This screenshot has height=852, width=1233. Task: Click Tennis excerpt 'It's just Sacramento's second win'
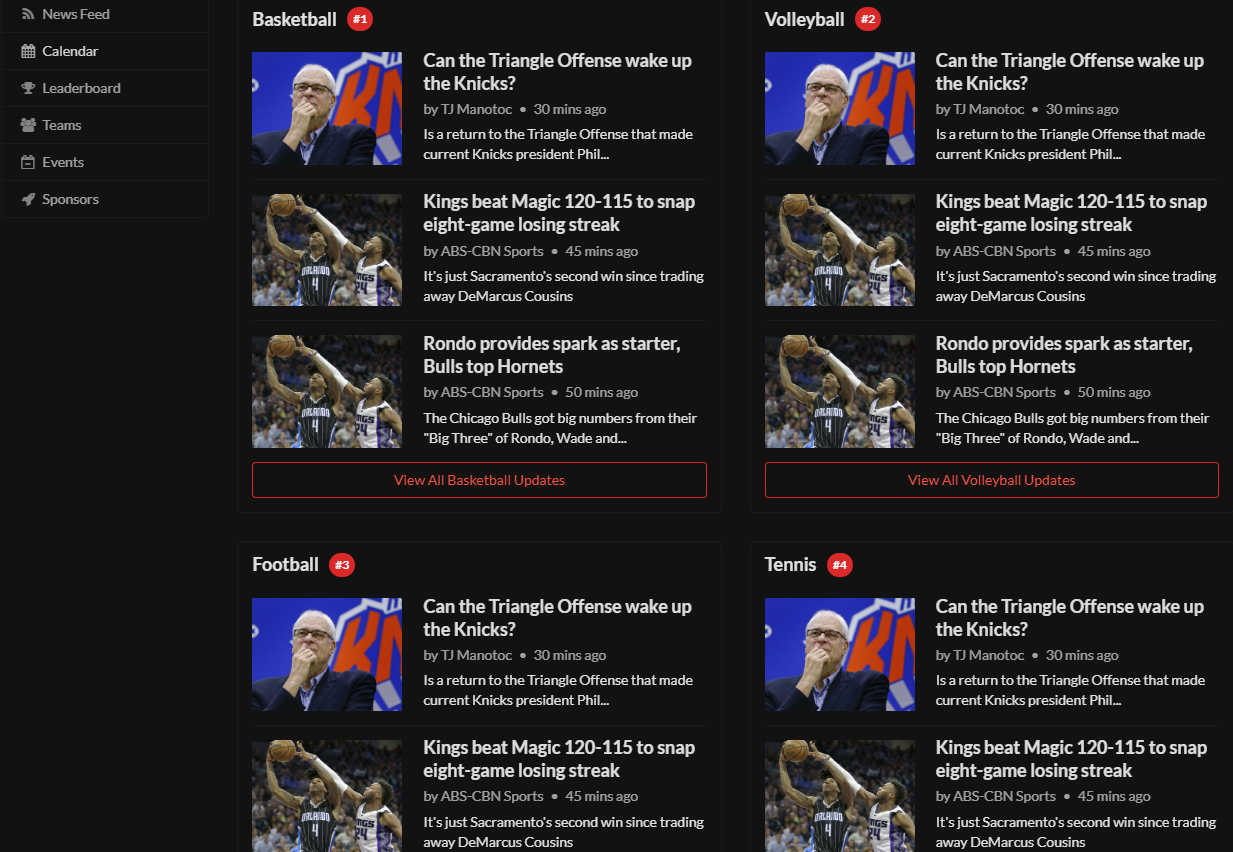tap(1076, 832)
